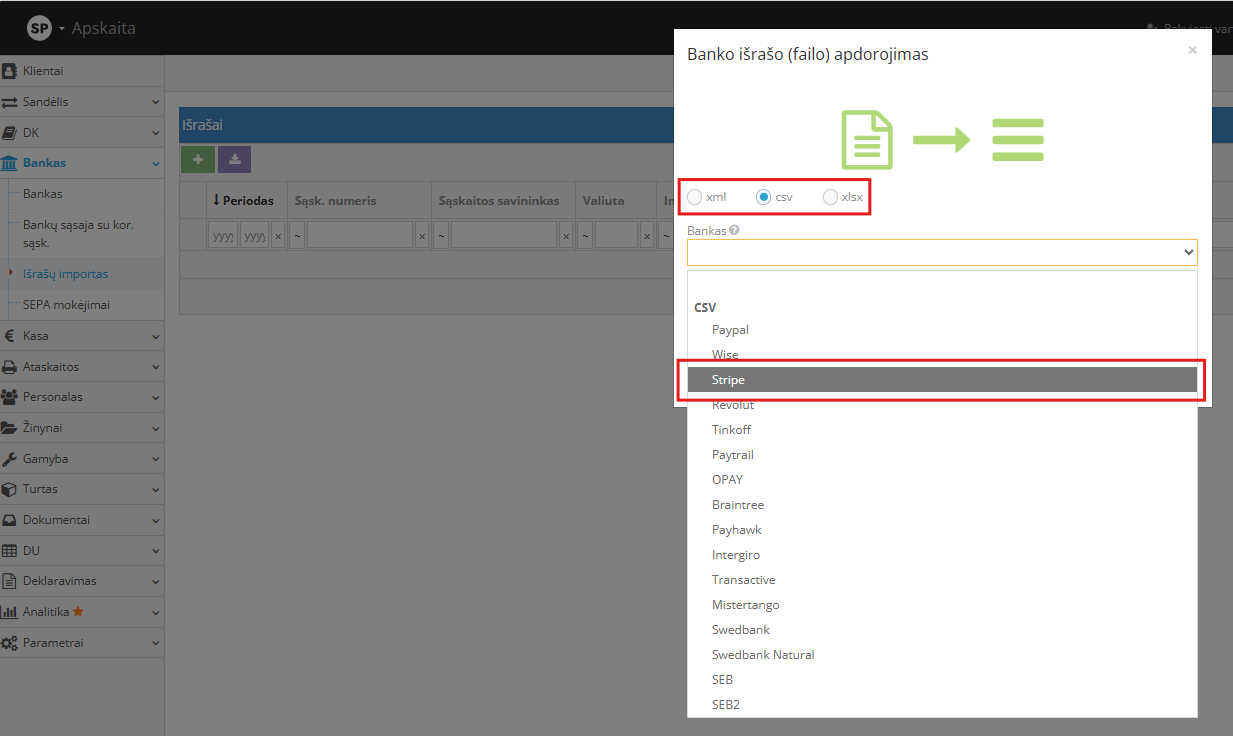Viewport: 1233px width, 736px height.
Task: Click the Sąskaitos savininkas filter field
Action: 507,234
